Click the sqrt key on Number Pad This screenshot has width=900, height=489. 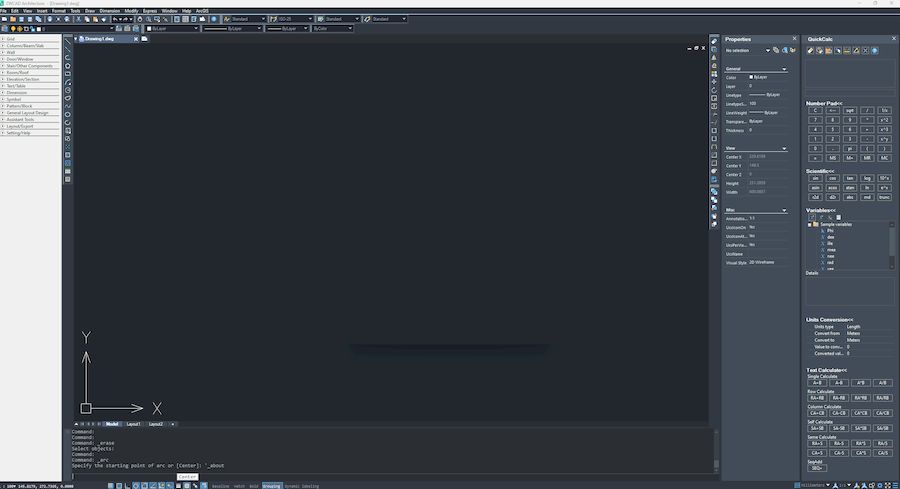point(849,110)
